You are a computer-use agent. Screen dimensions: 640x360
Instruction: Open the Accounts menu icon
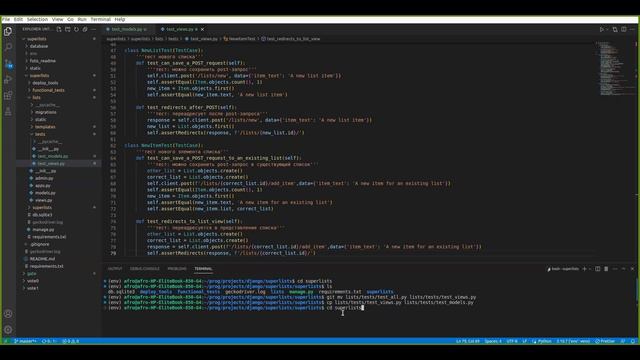(8, 314)
